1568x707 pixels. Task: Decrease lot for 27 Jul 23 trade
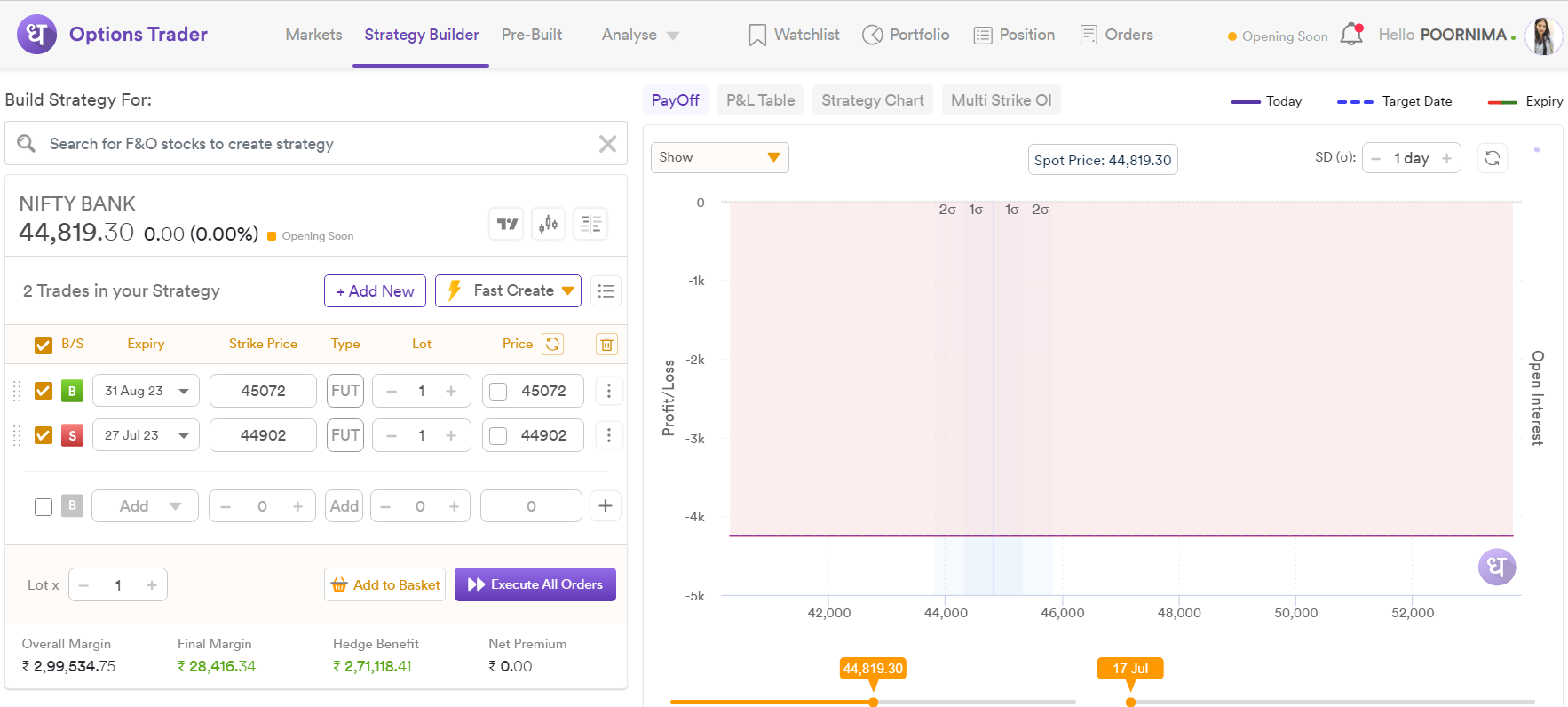point(392,435)
